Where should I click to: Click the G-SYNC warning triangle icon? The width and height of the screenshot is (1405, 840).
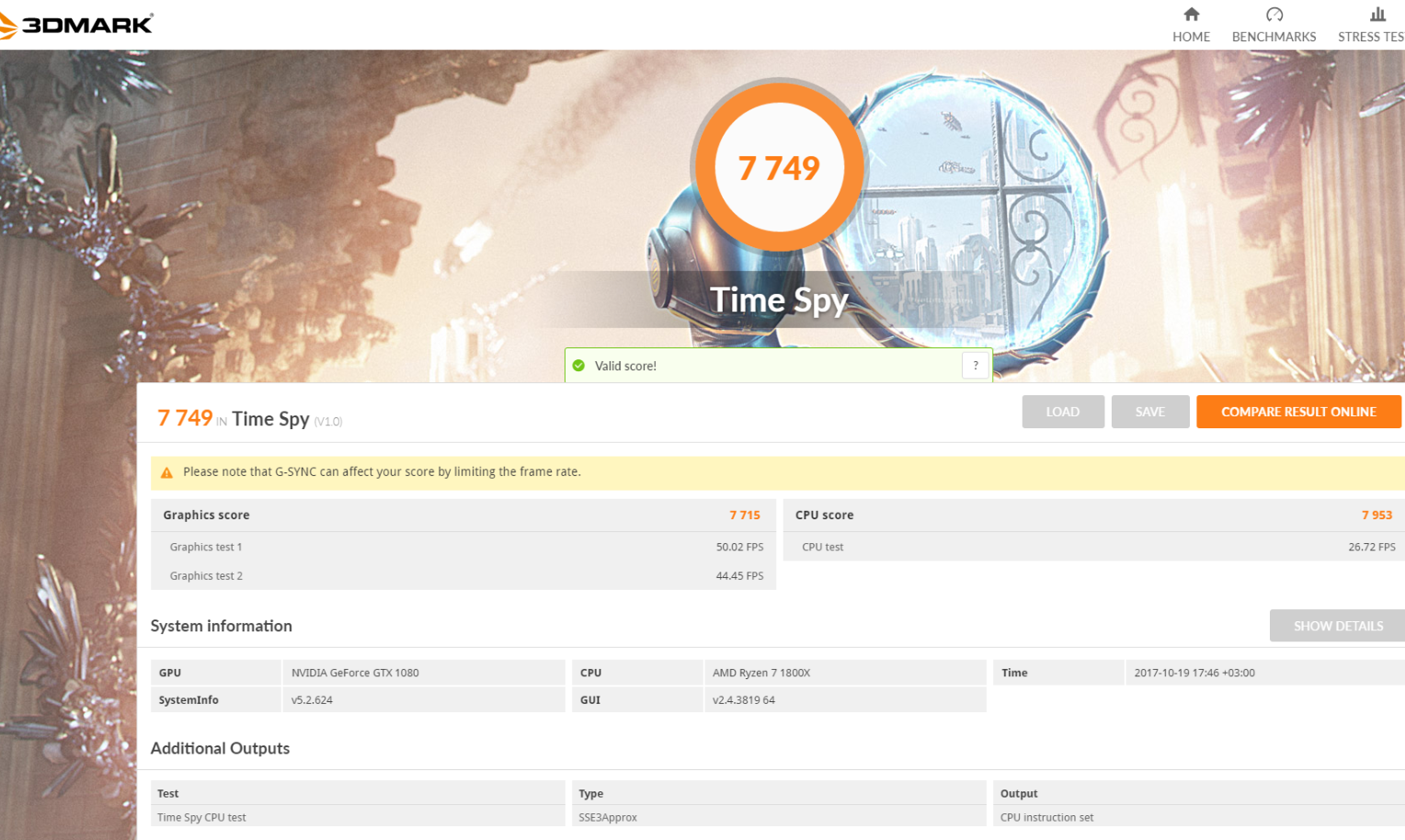pos(166,472)
